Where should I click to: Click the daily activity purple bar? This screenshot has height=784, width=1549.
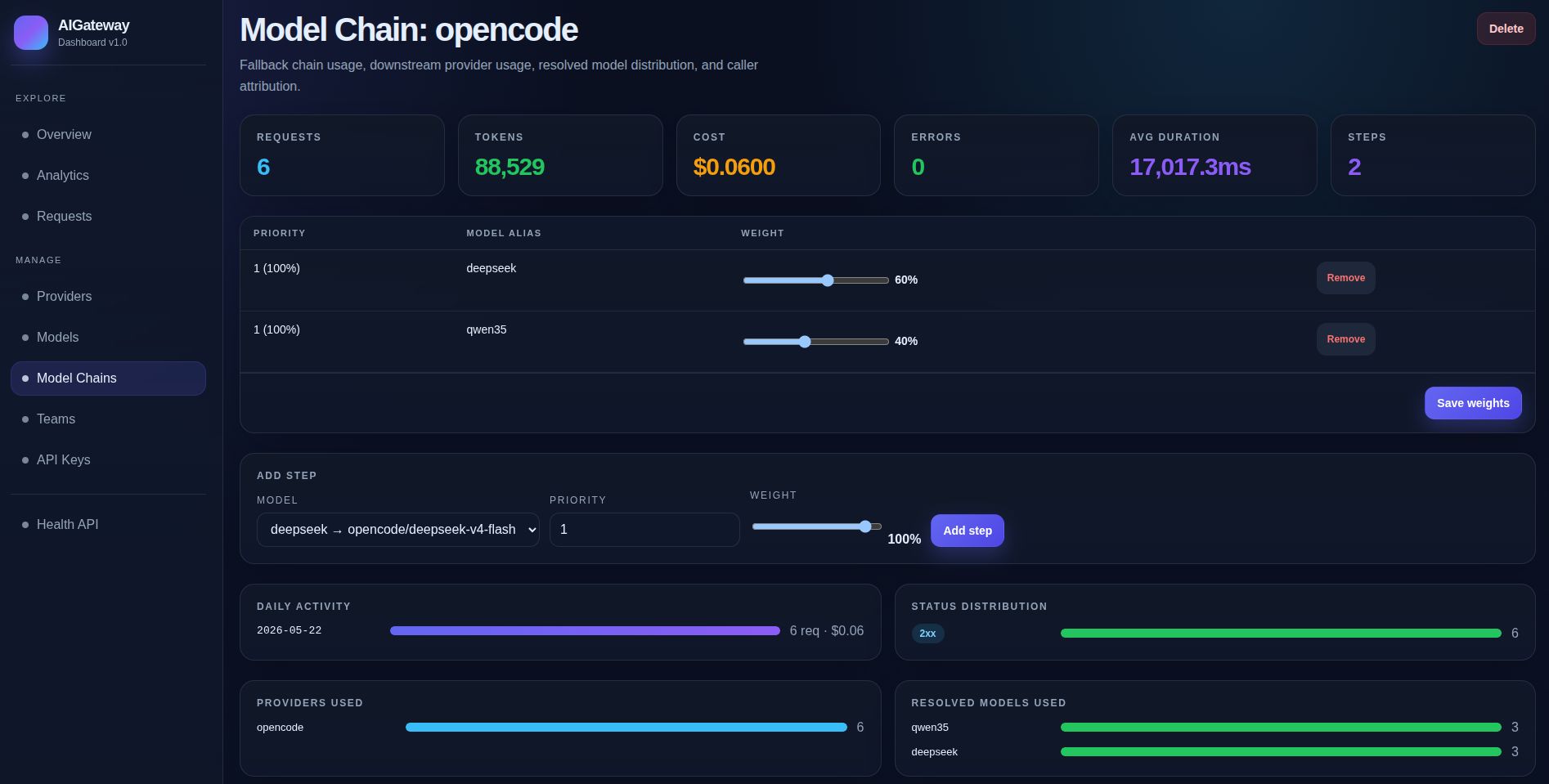[585, 630]
